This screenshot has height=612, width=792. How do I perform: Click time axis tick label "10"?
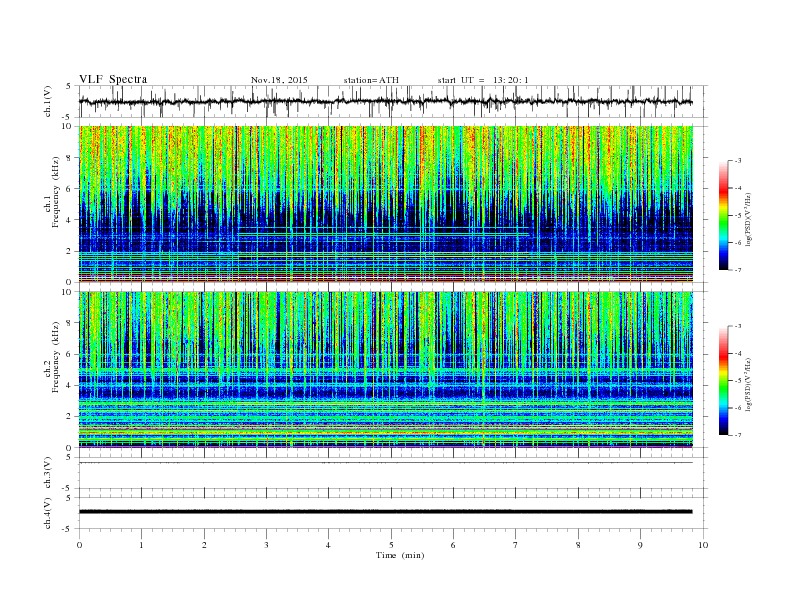pos(703,545)
